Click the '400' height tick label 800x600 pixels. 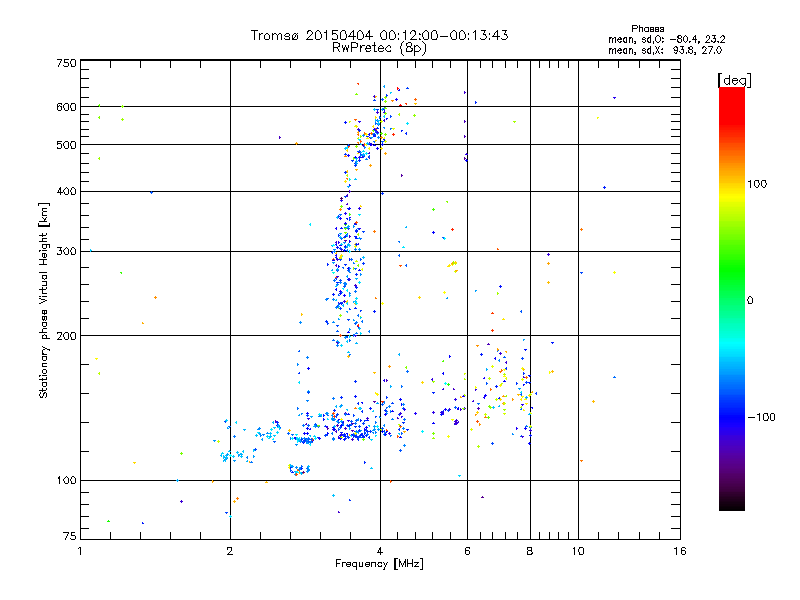point(66,192)
